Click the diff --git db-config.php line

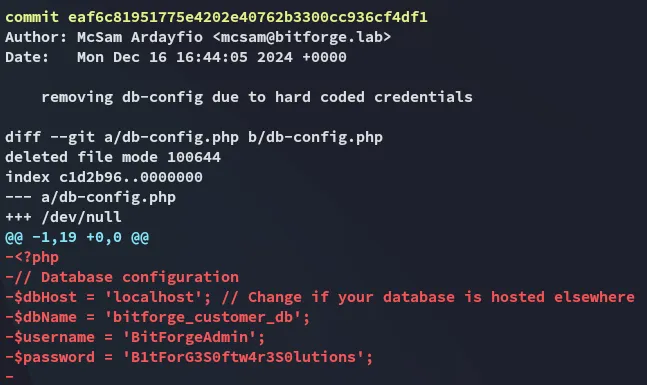click(194, 137)
